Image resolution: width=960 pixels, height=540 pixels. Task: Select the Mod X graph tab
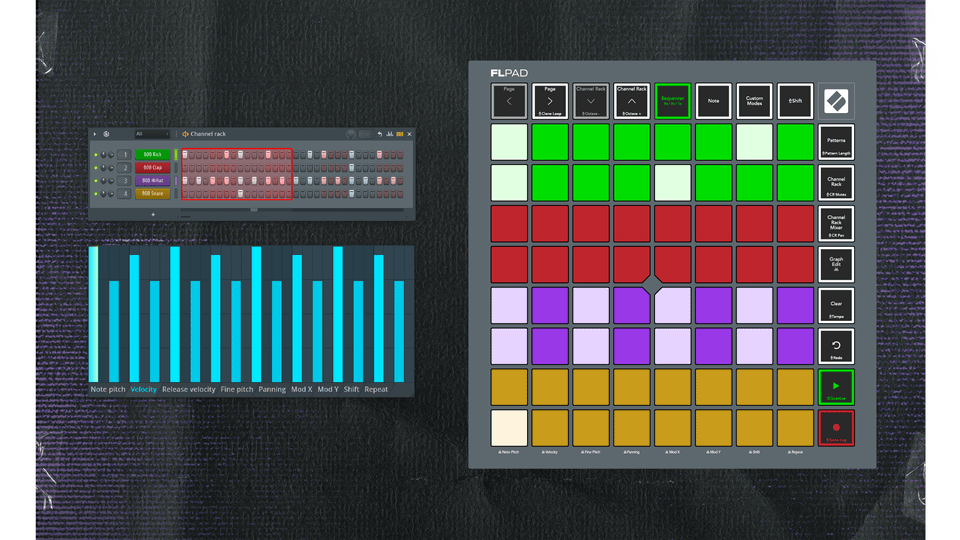click(x=301, y=389)
